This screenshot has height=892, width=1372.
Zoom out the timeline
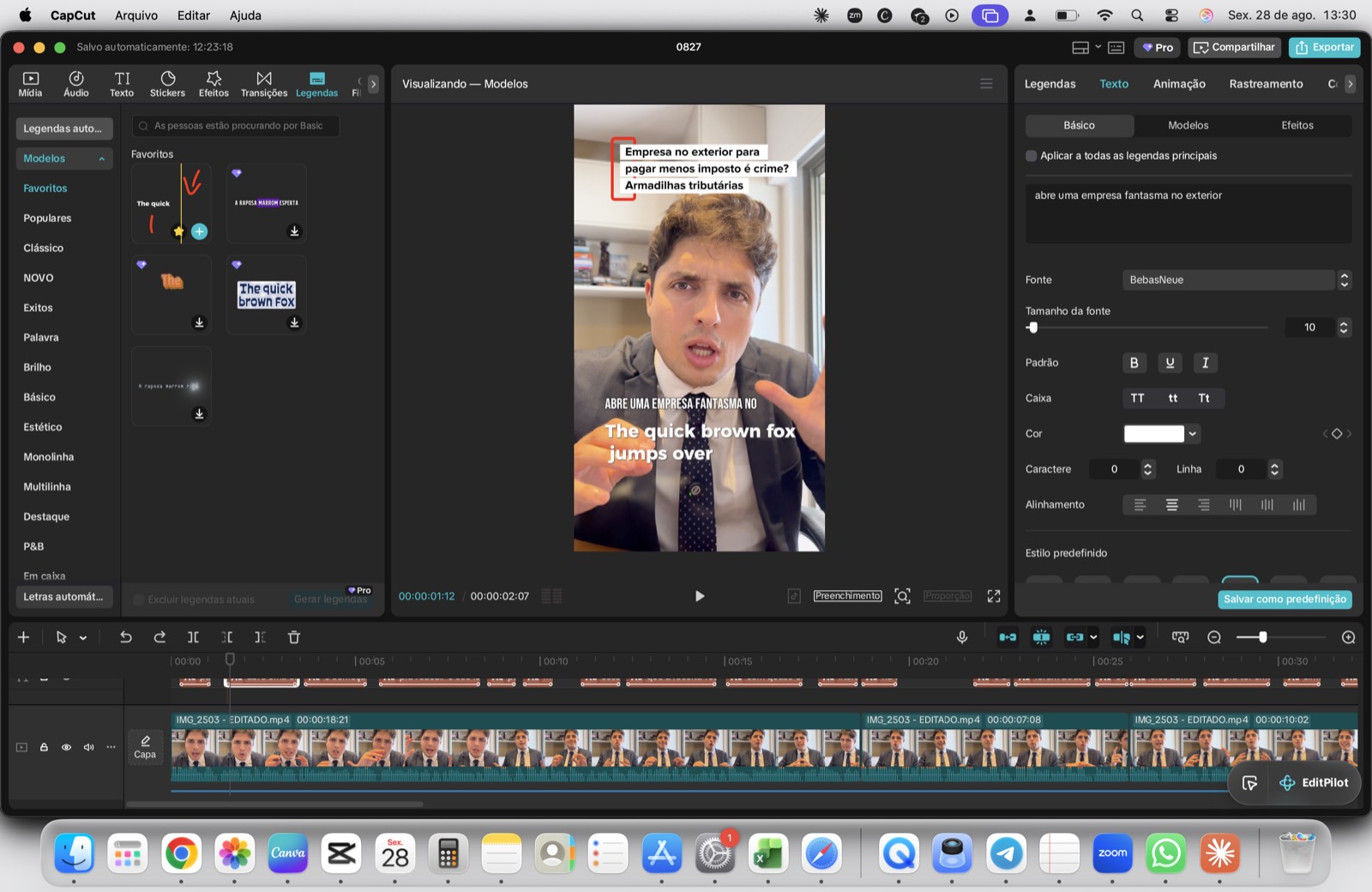tap(1214, 637)
